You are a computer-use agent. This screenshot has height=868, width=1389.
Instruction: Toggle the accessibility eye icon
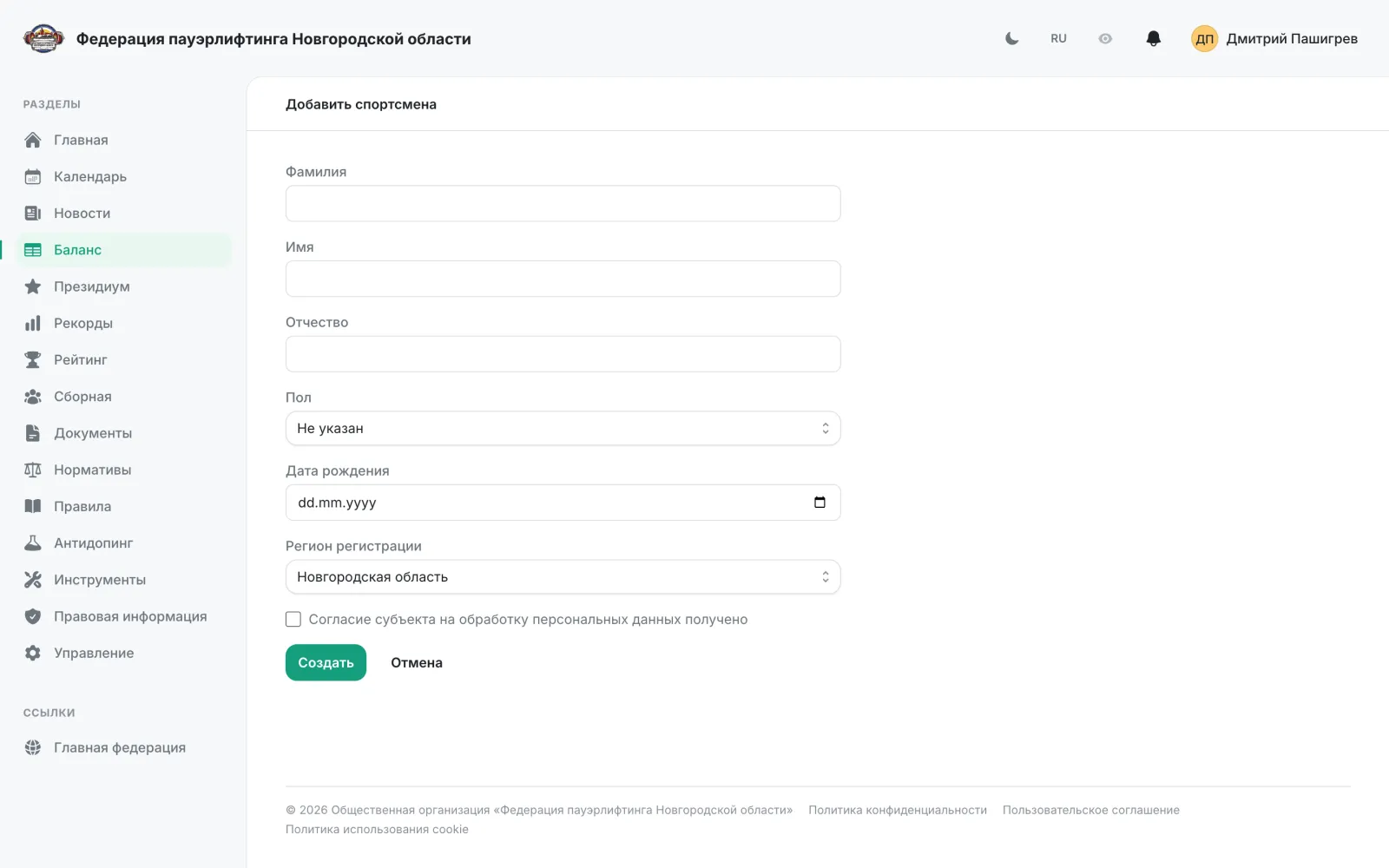pyautogui.click(x=1105, y=38)
